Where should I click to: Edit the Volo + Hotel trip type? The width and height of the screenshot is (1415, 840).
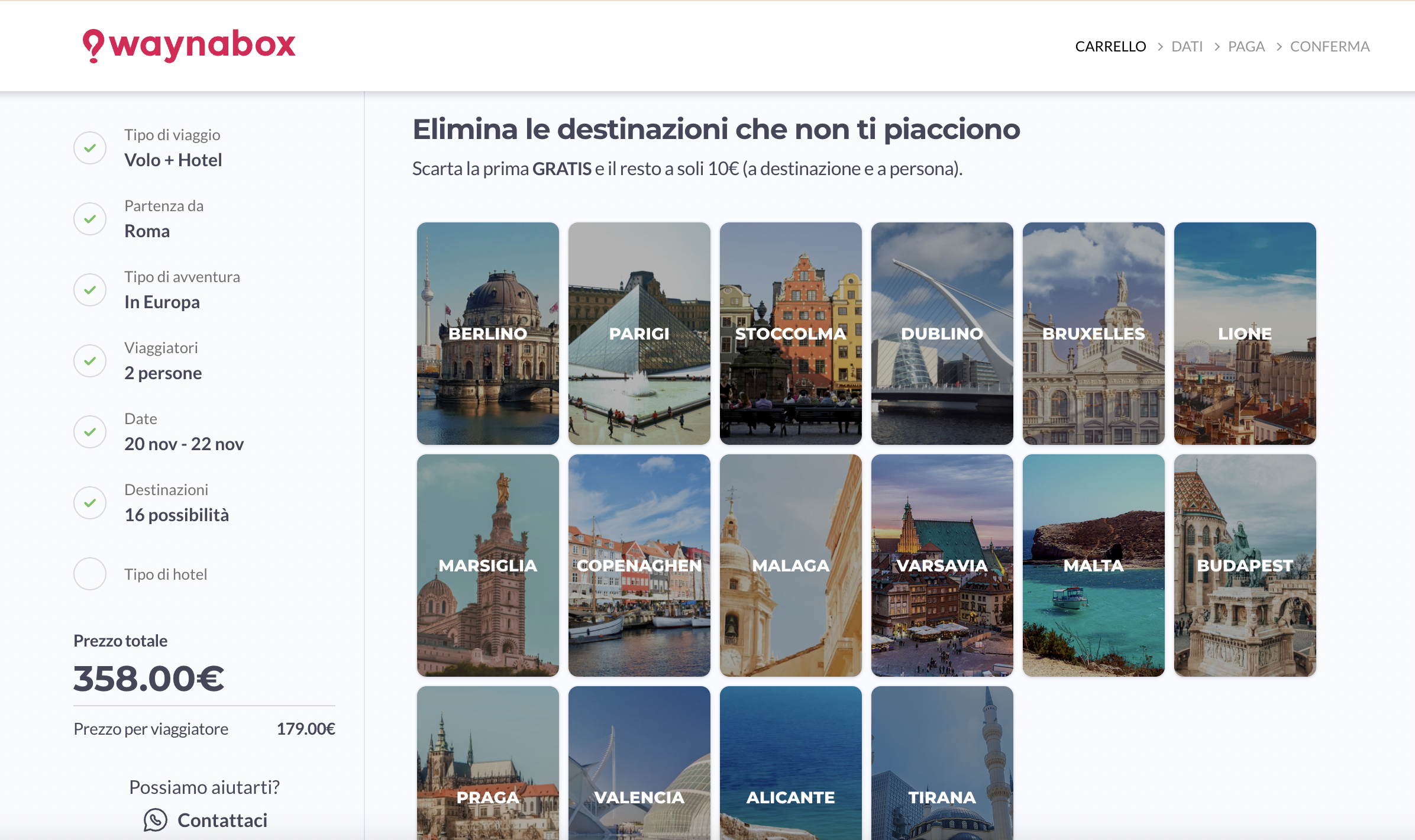coord(173,160)
